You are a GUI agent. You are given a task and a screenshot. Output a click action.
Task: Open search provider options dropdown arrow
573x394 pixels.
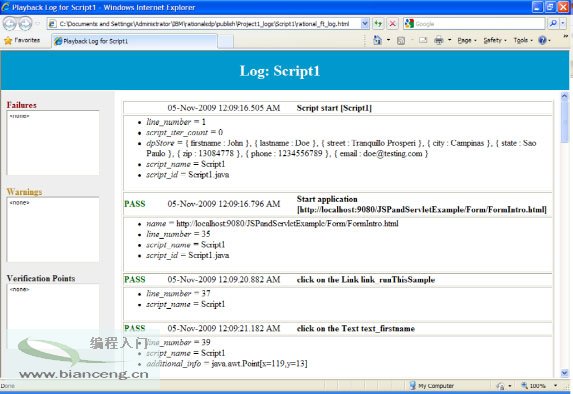click(563, 24)
